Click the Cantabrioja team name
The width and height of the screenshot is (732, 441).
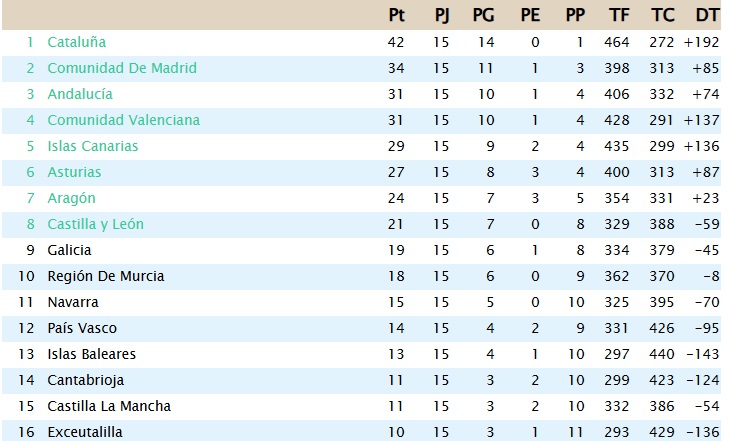click(x=86, y=380)
